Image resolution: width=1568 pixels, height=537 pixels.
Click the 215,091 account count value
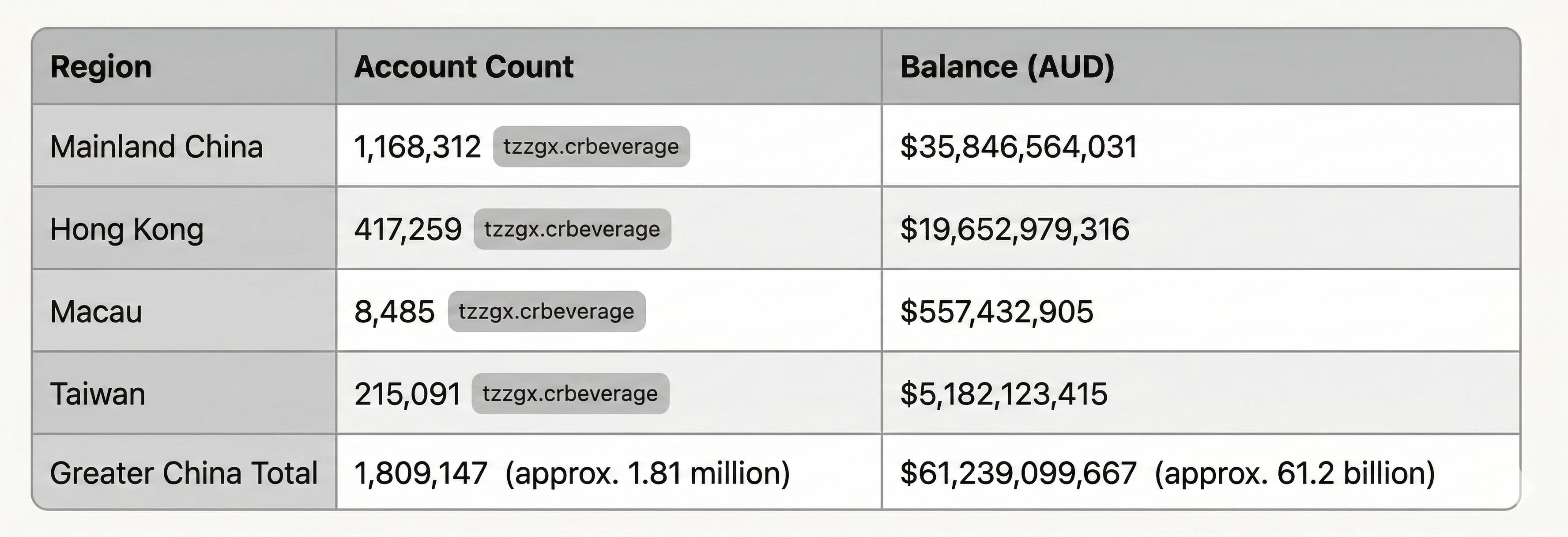click(407, 394)
